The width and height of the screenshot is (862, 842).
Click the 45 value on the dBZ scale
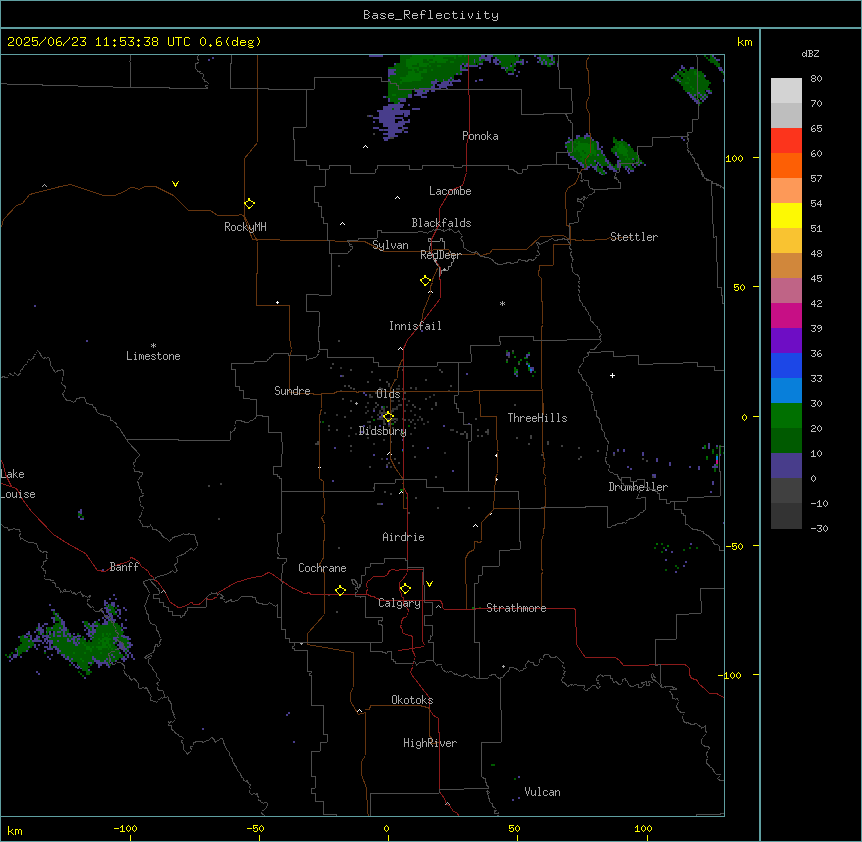coord(816,279)
